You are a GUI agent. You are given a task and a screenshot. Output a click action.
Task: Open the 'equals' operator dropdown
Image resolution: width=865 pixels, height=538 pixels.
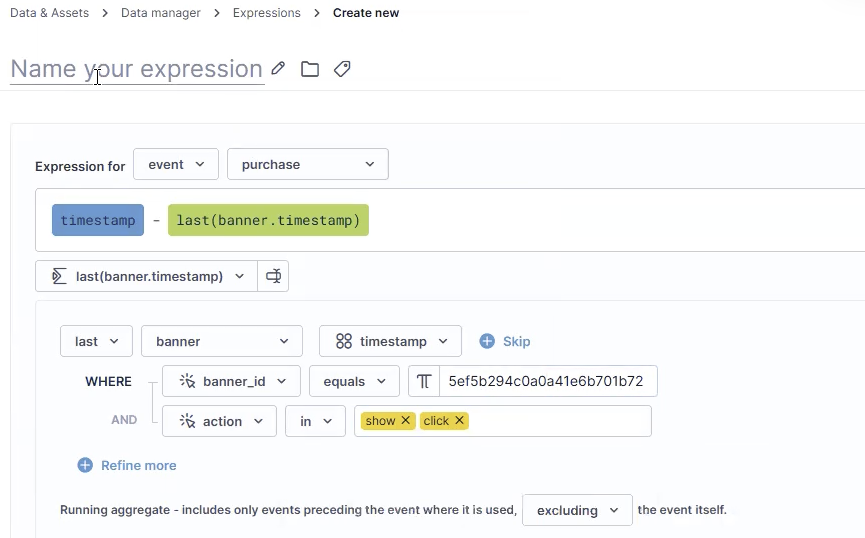pos(354,381)
